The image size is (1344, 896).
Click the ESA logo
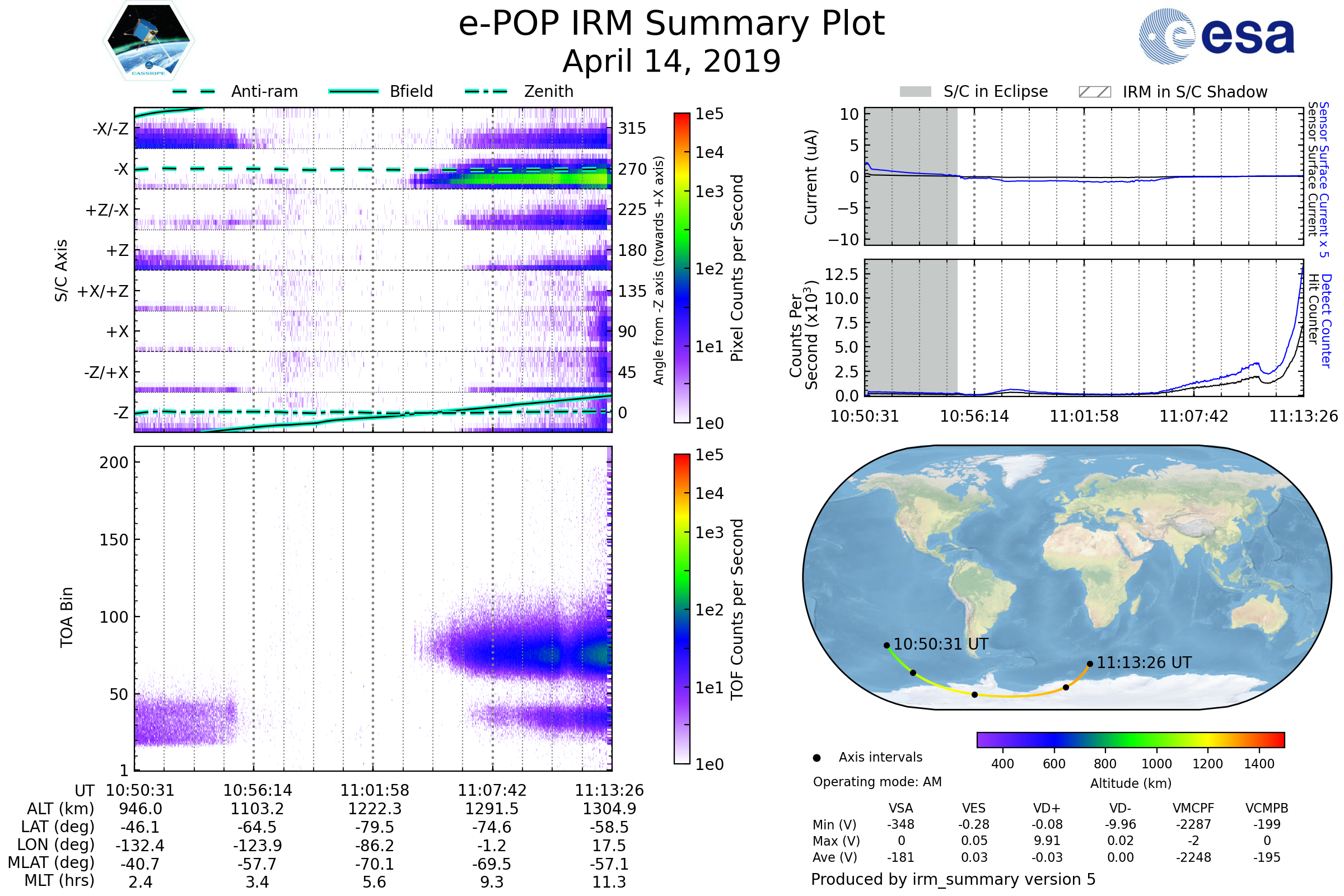point(1216,36)
